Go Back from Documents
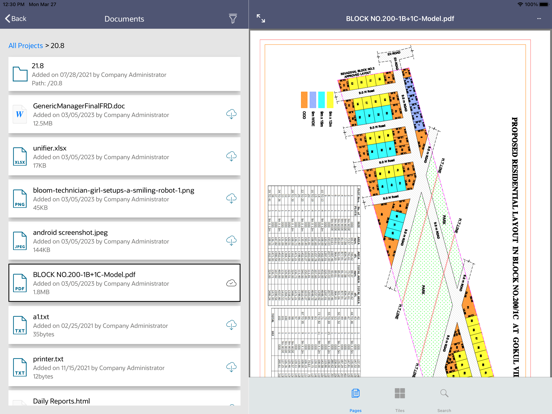The width and height of the screenshot is (552, 414). [x=16, y=19]
